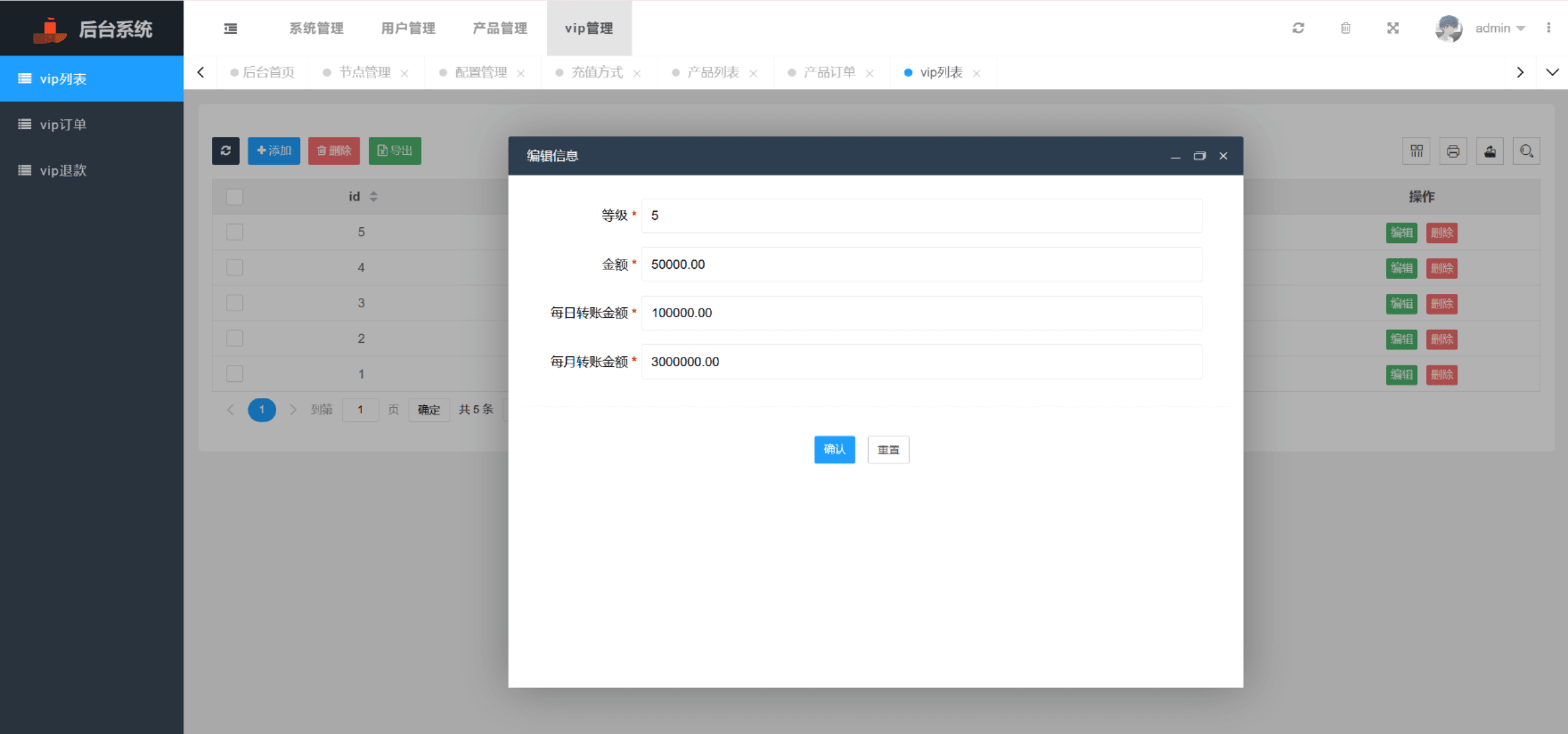Click the 金额 input containing 50000.00
The image size is (1568, 734).
921,264
